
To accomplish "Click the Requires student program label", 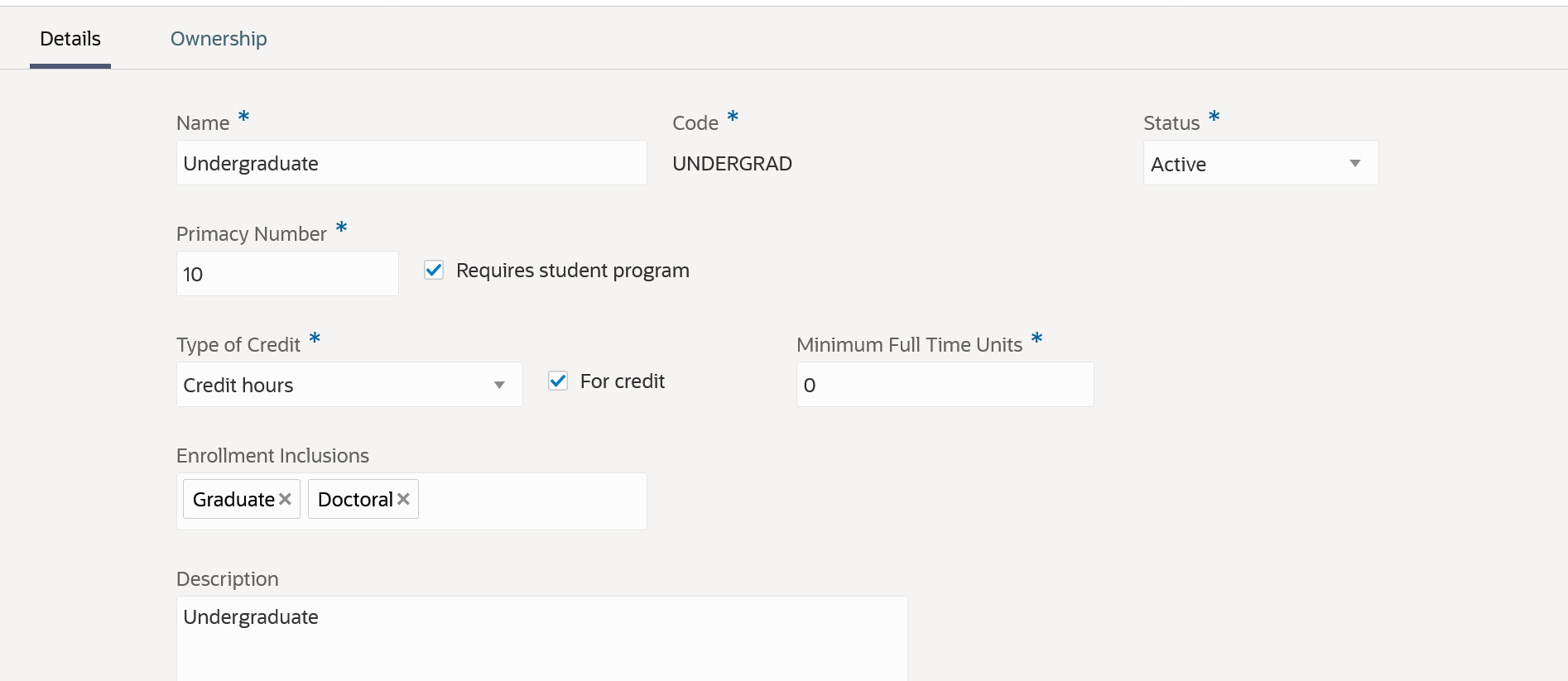I will 572,271.
